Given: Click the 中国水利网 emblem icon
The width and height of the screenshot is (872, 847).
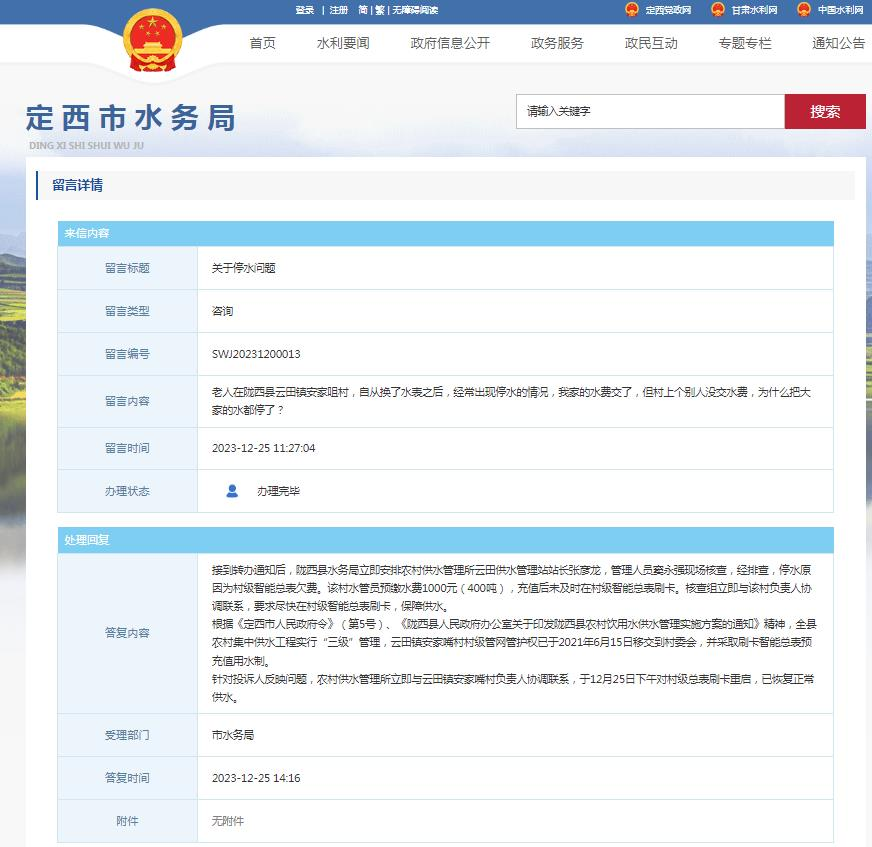Looking at the screenshot, I should coord(803,10).
